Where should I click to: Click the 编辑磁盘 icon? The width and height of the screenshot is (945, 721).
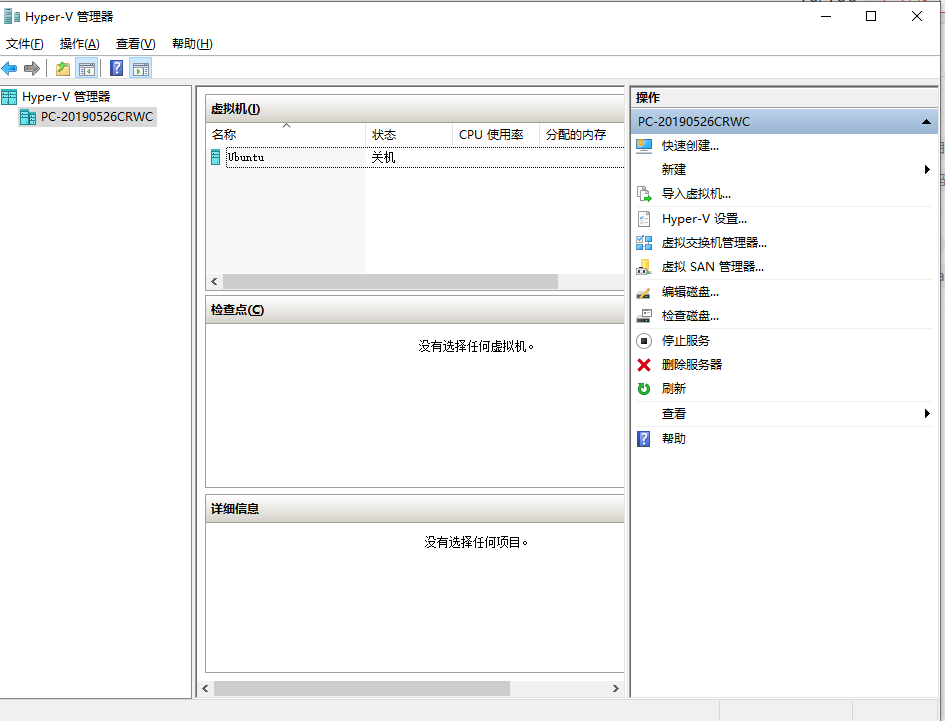tap(644, 292)
